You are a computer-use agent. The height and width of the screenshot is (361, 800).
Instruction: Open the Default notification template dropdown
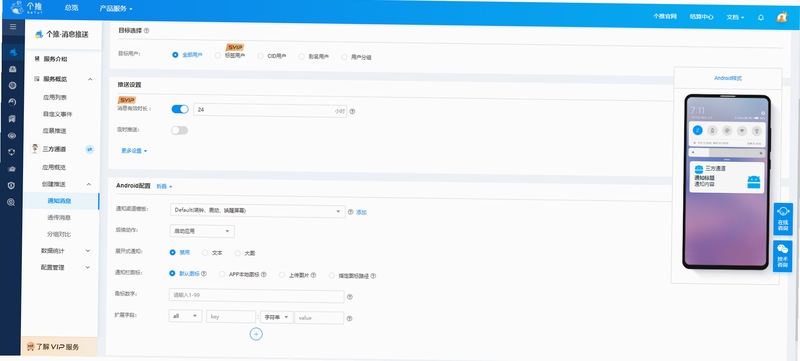click(x=257, y=211)
